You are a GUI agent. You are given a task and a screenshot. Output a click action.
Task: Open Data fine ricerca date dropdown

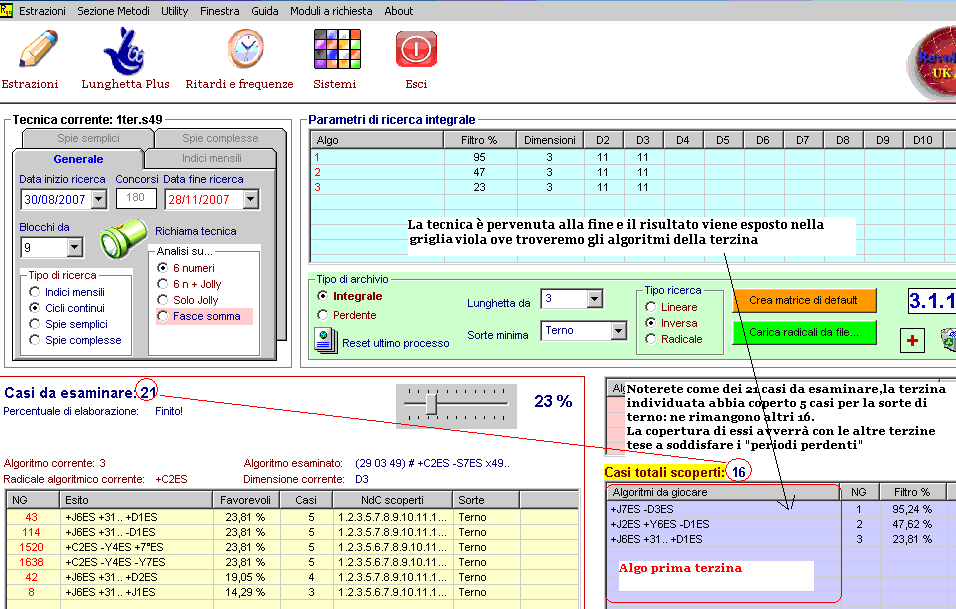[x=251, y=199]
